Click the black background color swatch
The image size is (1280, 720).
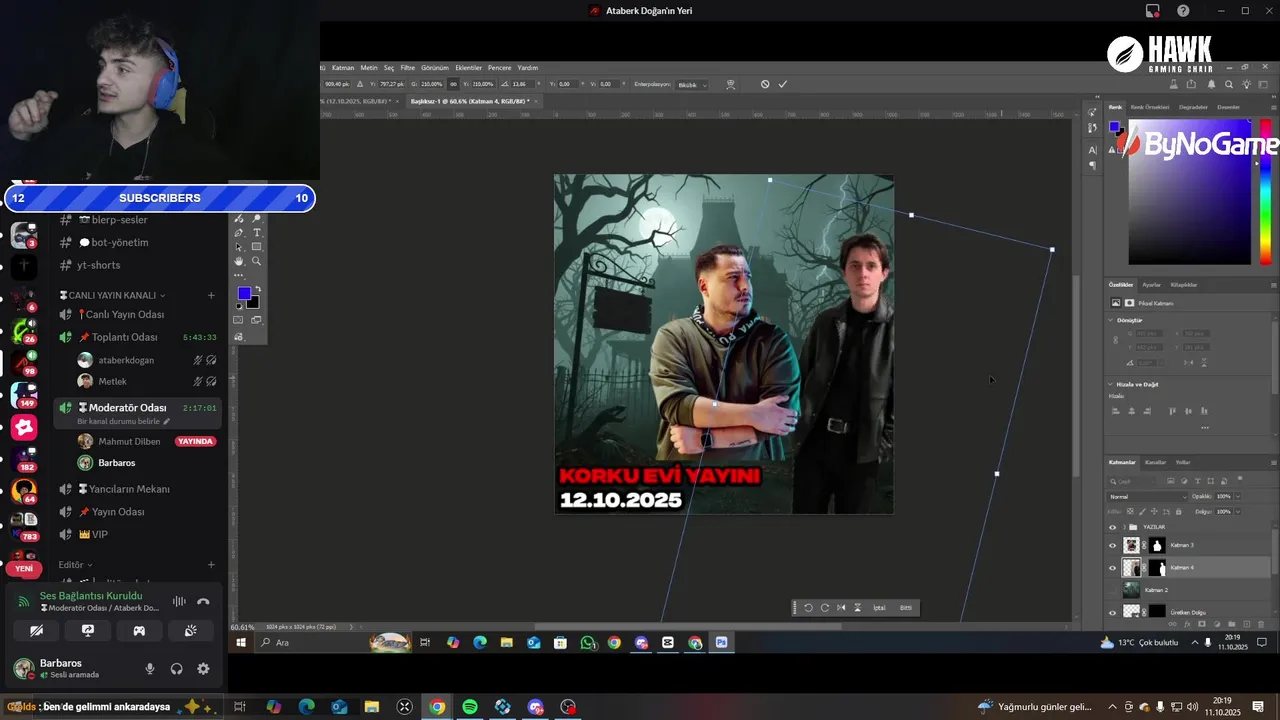coord(254,303)
